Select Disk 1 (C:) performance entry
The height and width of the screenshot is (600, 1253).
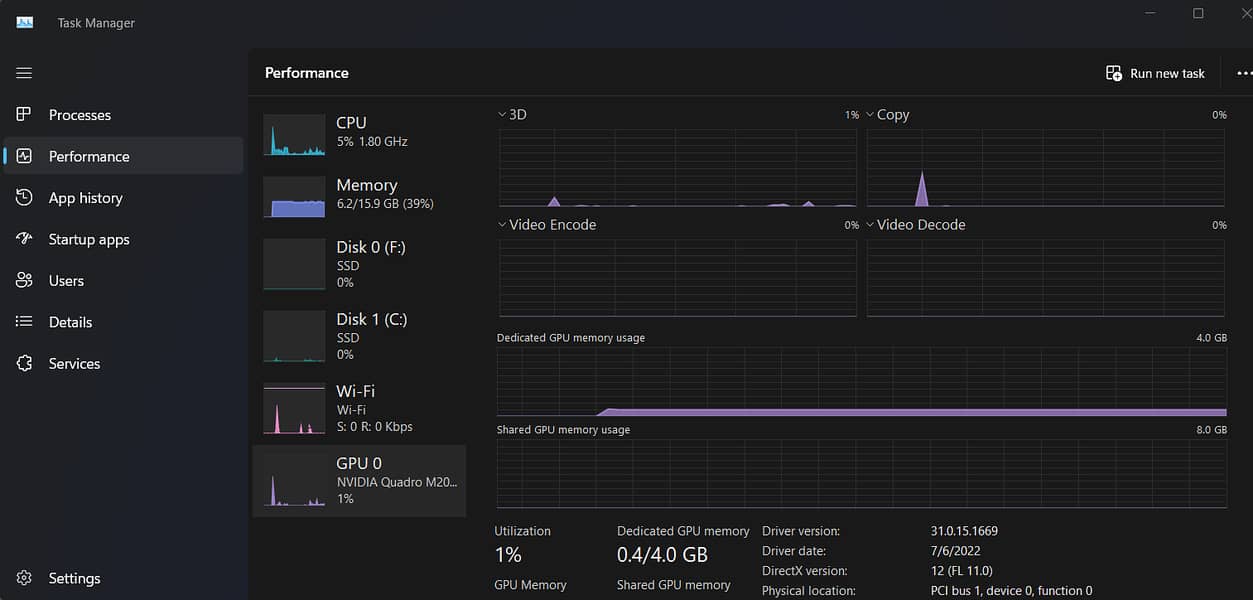[x=359, y=335]
